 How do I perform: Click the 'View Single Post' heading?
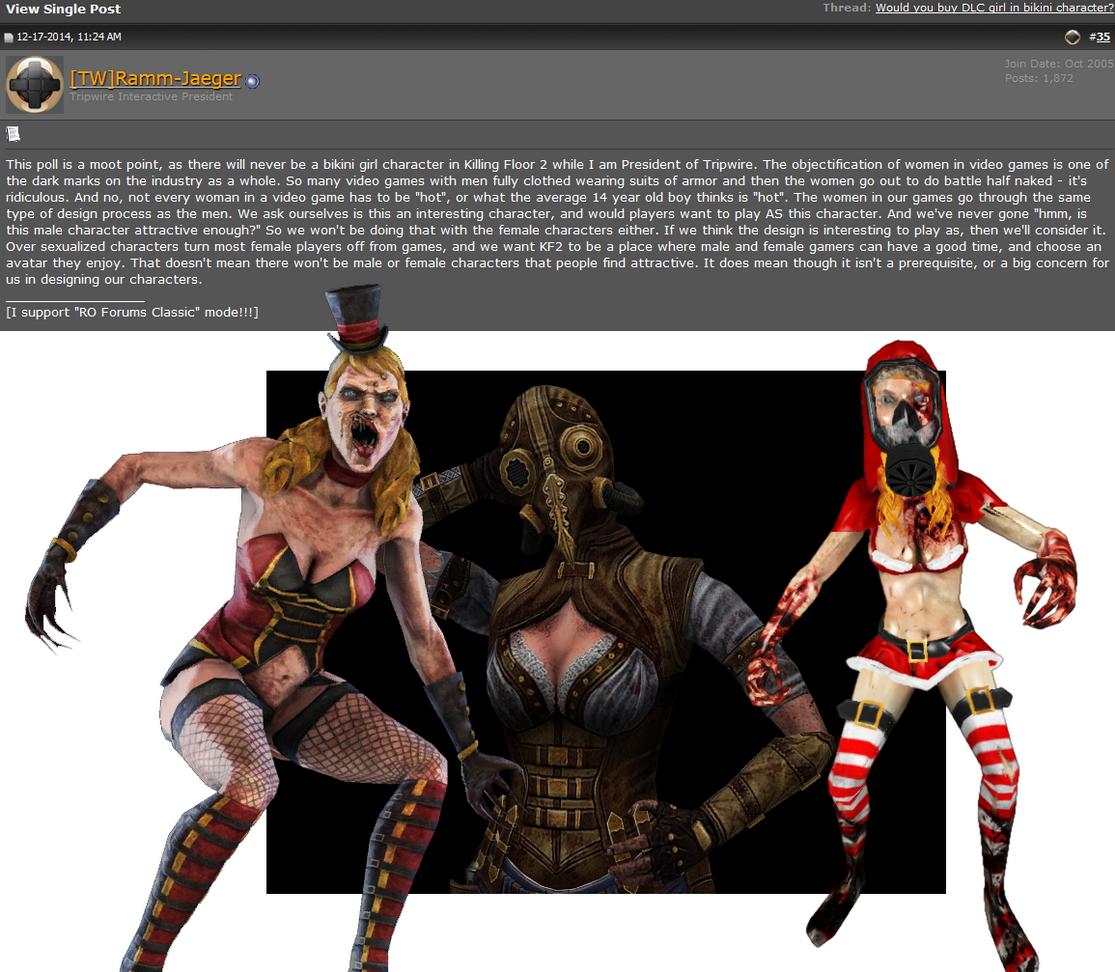(63, 9)
